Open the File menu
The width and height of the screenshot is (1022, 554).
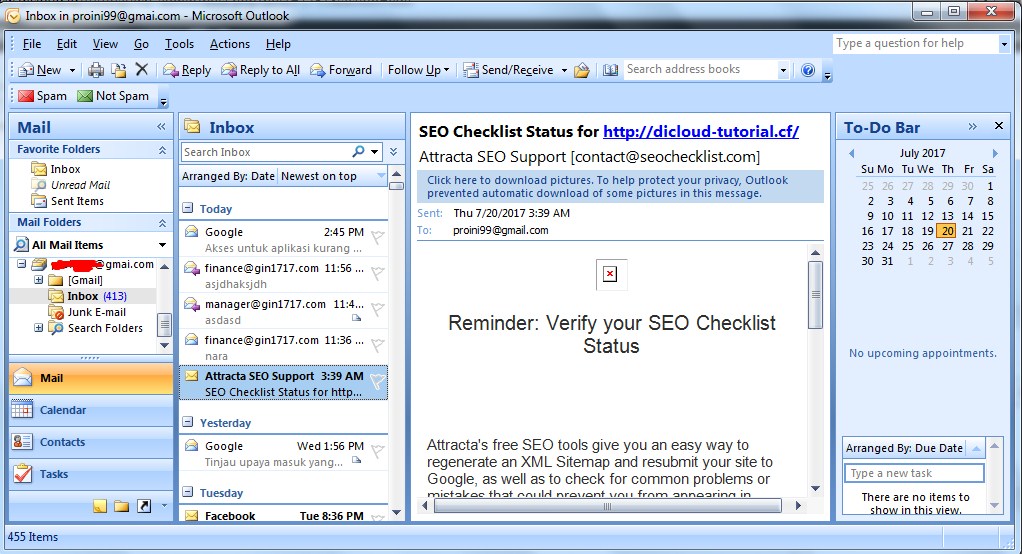pyautogui.click(x=31, y=44)
